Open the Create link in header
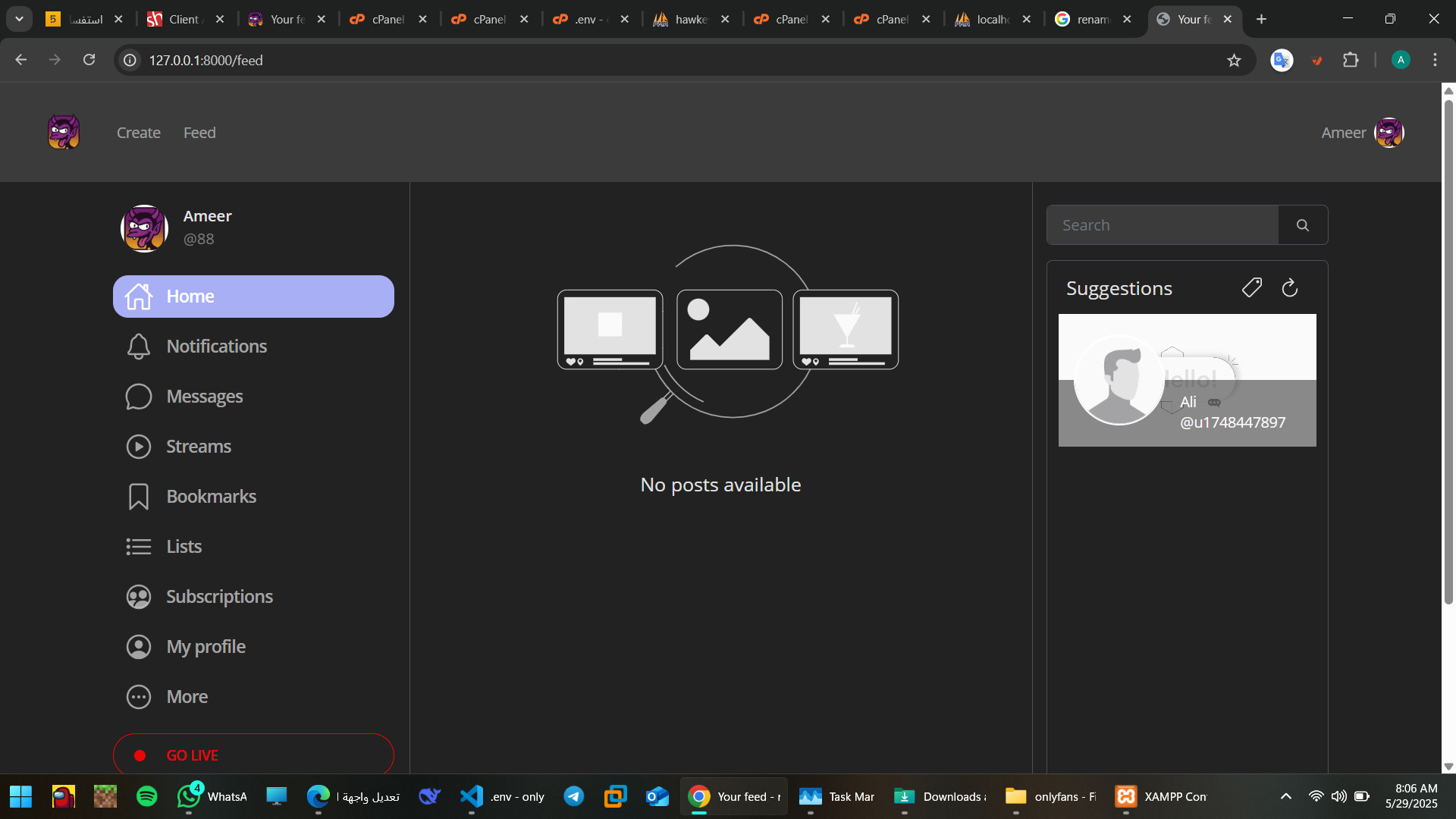Viewport: 1456px width, 819px height. [139, 133]
